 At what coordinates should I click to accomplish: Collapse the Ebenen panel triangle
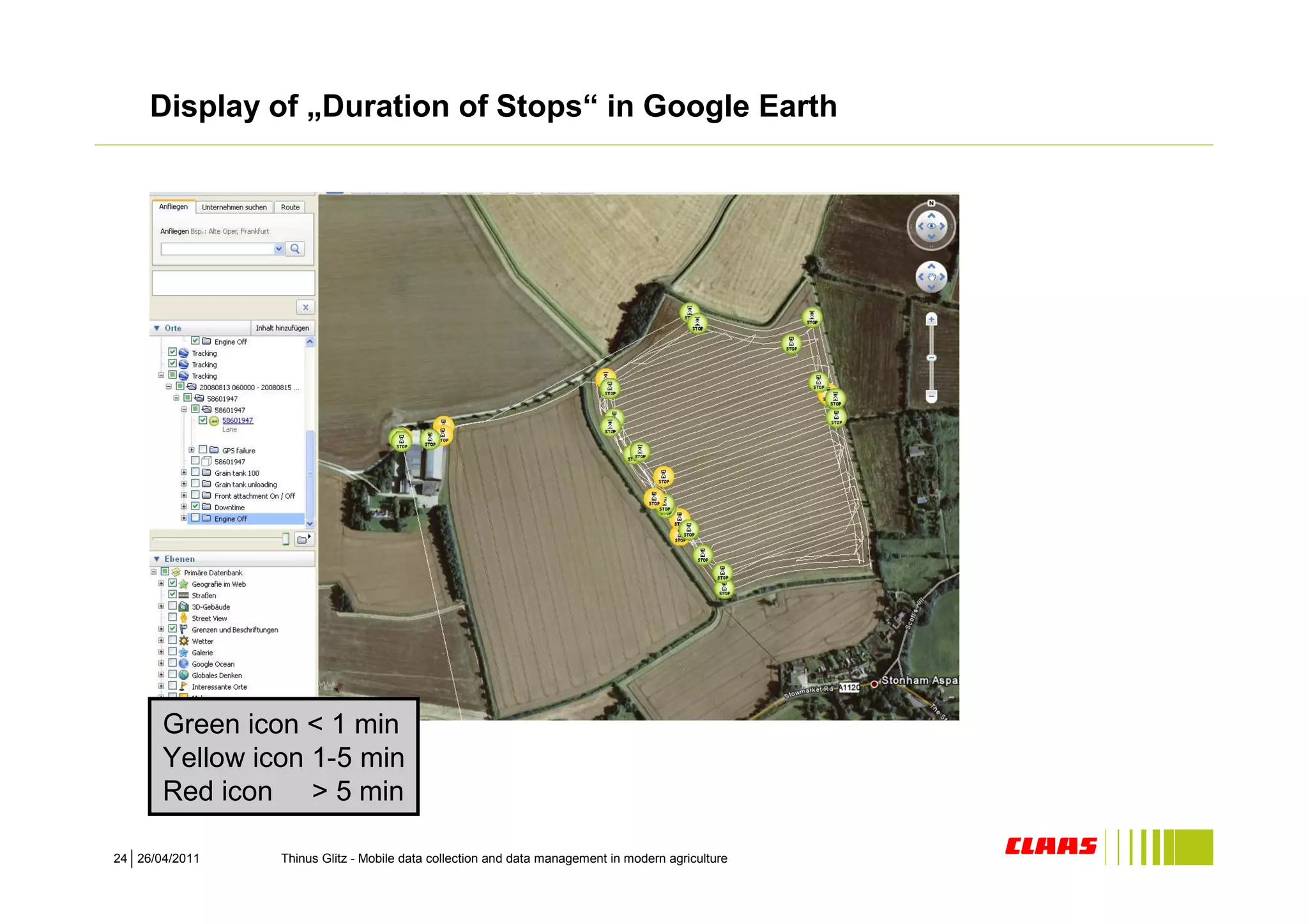click(x=156, y=559)
